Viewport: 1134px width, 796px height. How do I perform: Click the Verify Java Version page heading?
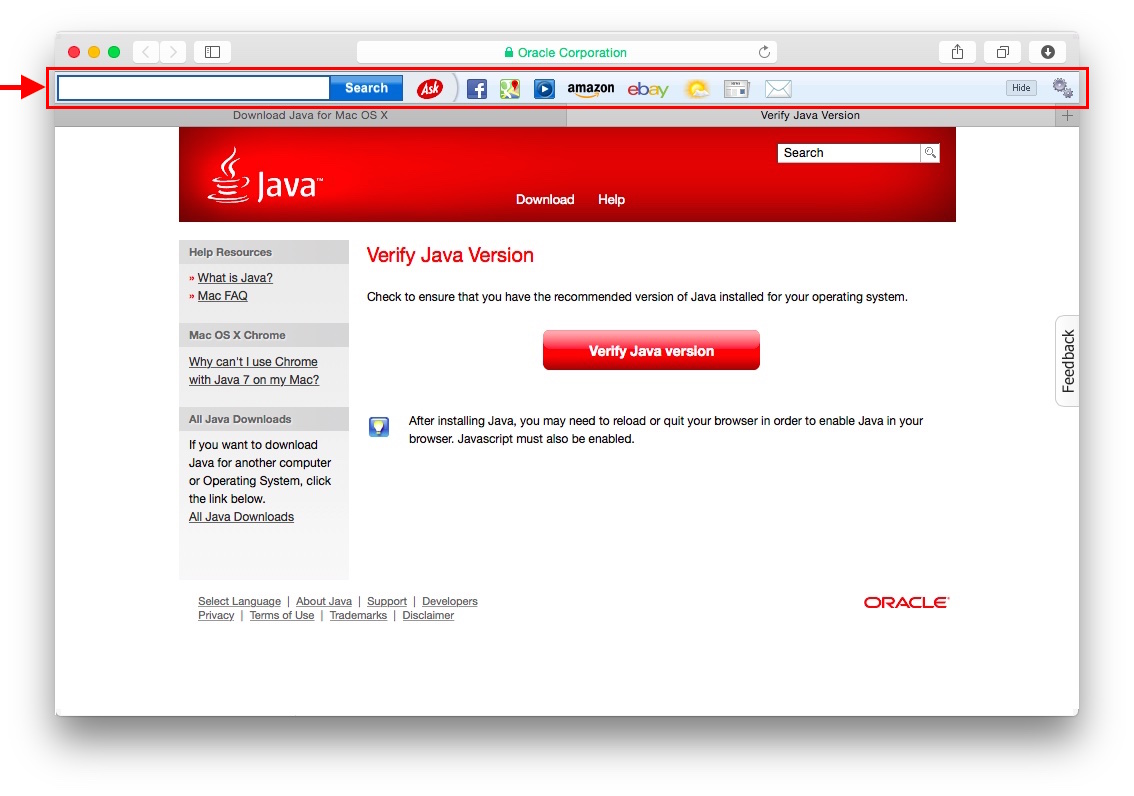(450, 255)
